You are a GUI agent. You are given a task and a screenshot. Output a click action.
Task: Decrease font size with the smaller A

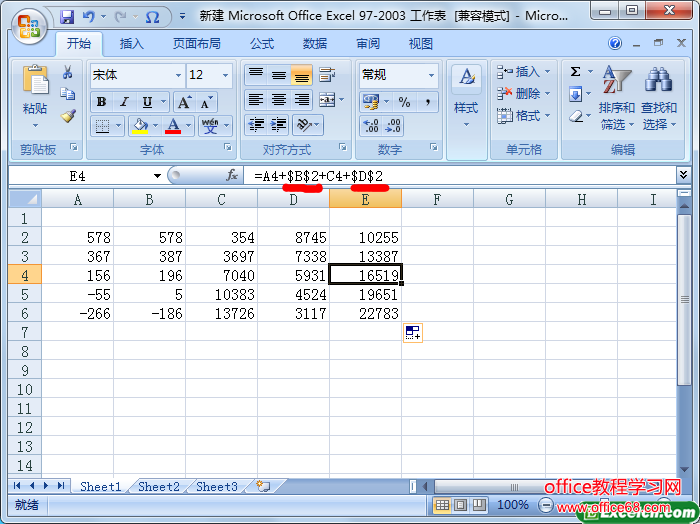(206, 102)
